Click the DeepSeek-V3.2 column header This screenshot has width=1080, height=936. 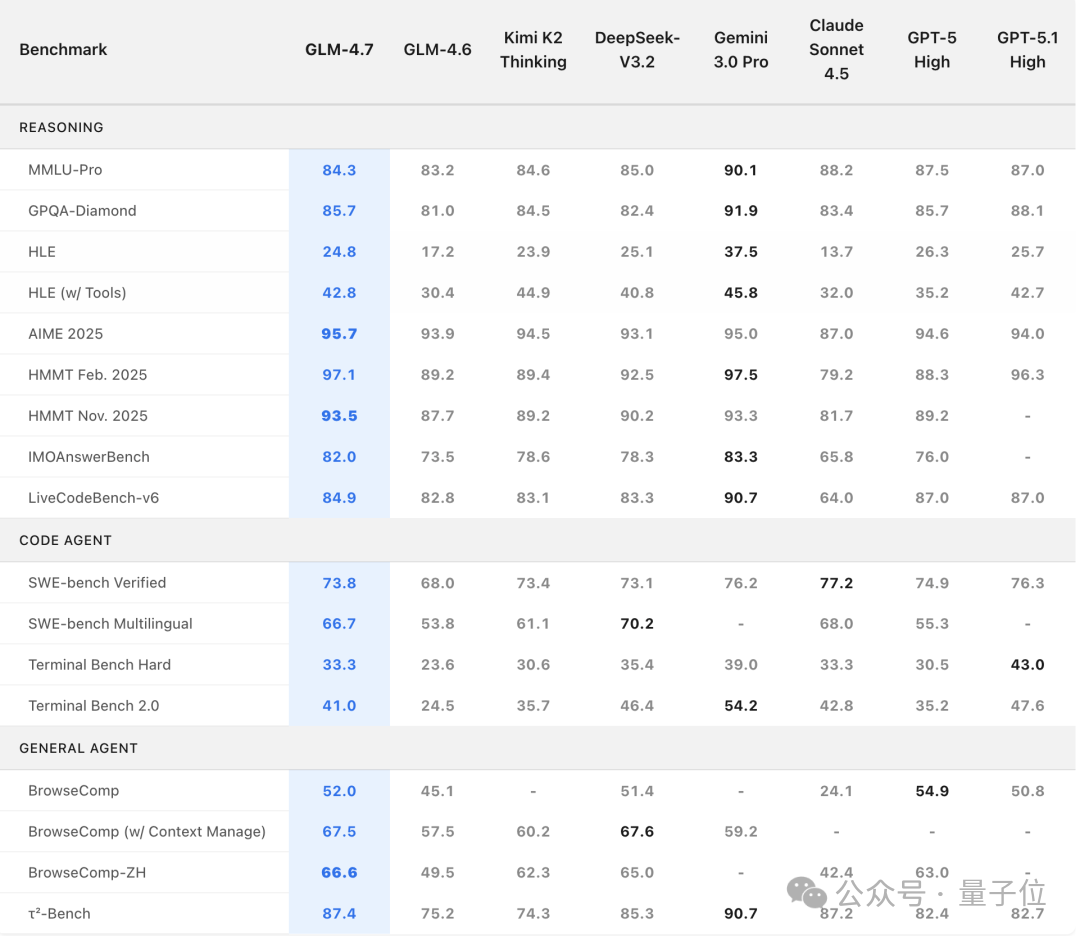pos(637,50)
